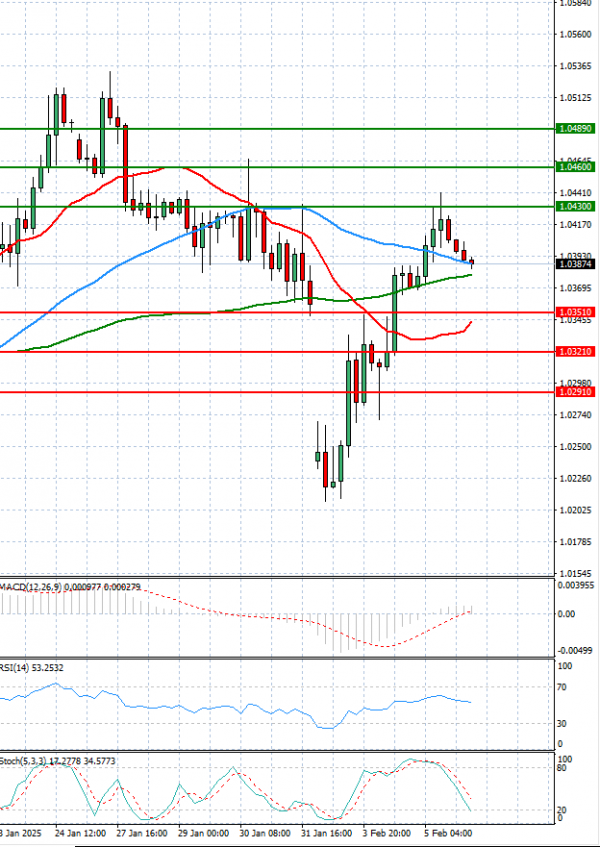Click the green 1.04600 resistance price label

(x=576, y=167)
